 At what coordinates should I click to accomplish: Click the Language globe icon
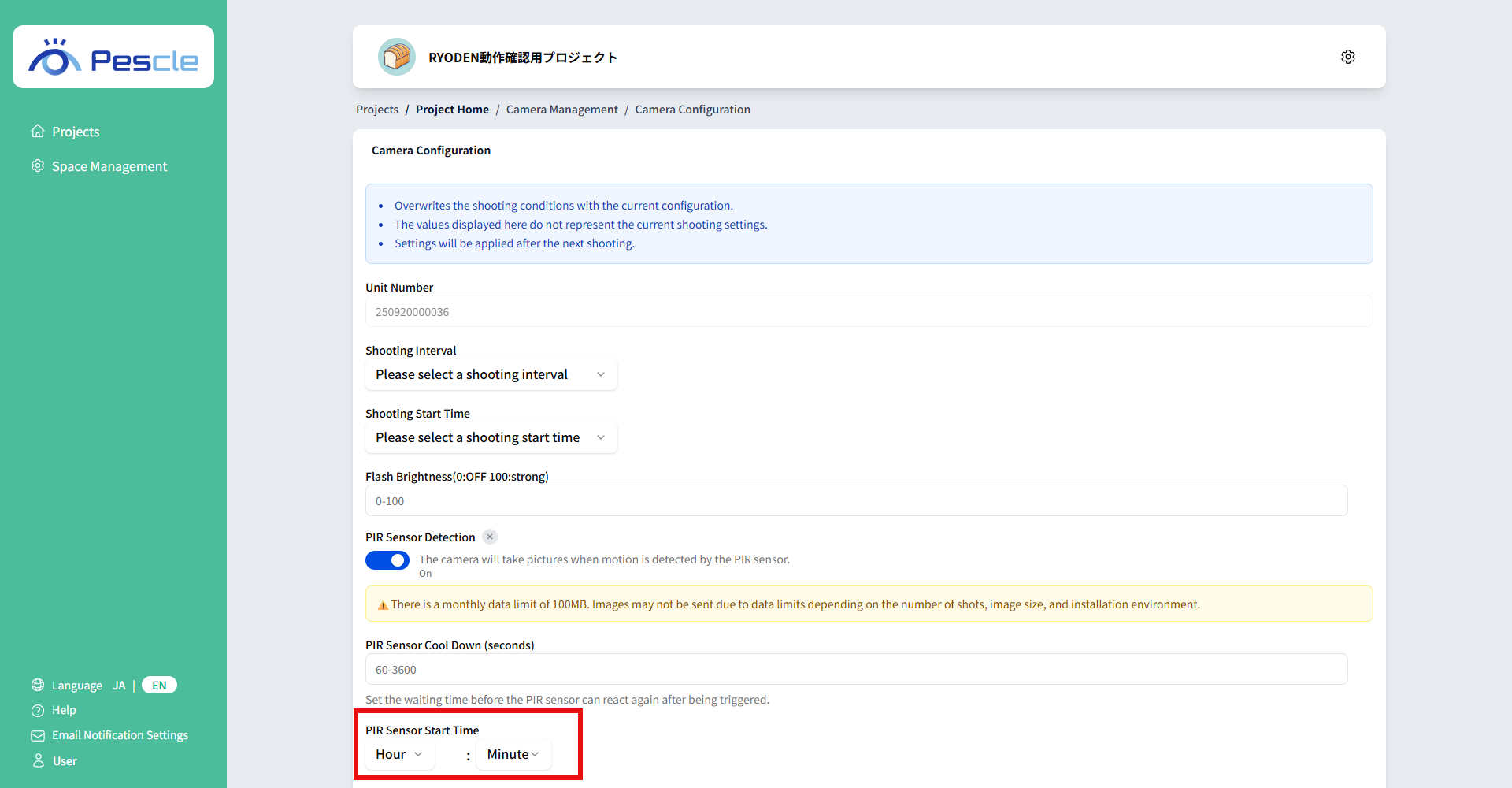pyautogui.click(x=38, y=685)
